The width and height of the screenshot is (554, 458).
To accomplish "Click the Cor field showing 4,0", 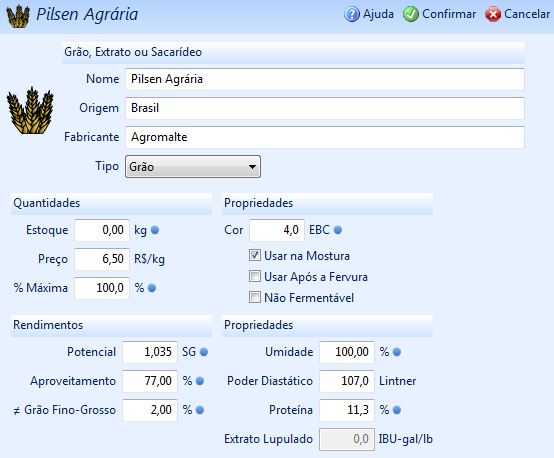I will click(x=277, y=230).
